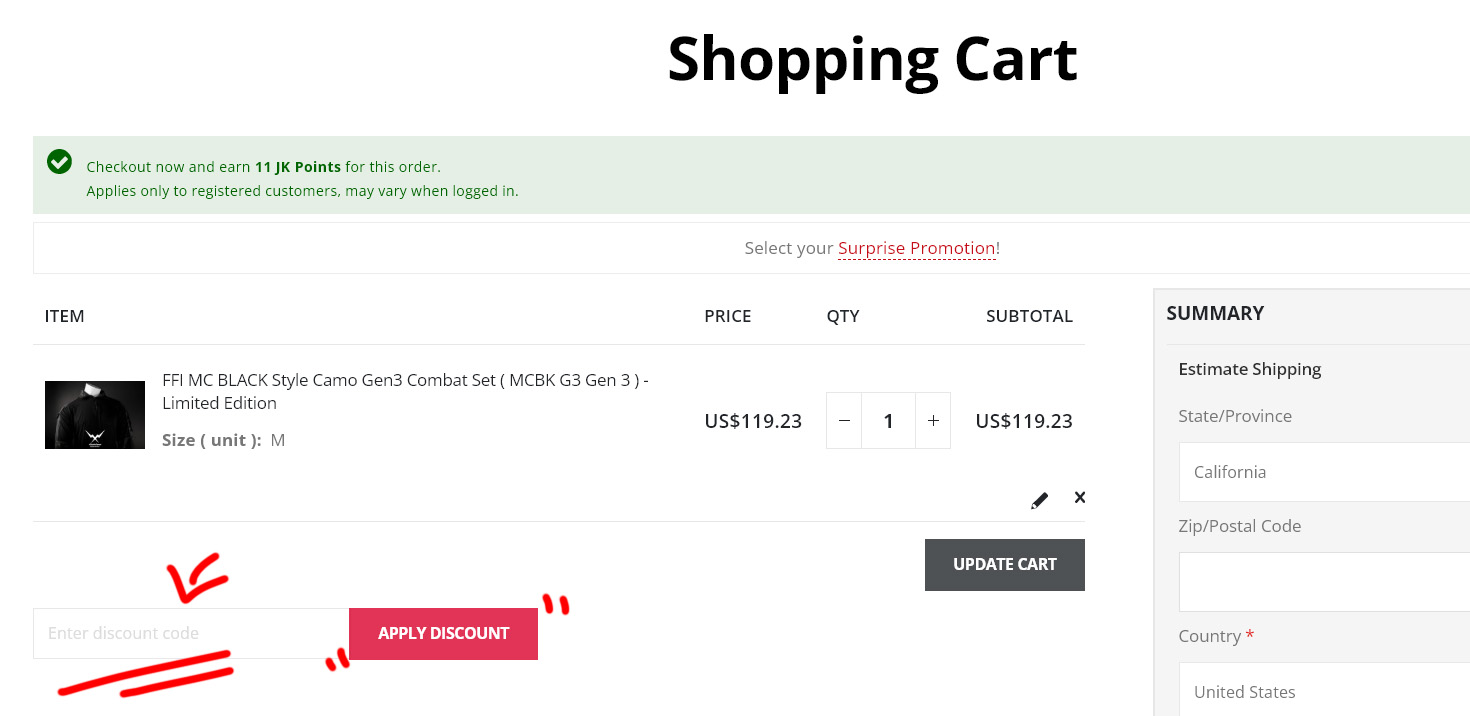Open the FFI MC BLACK product thumbnail
The image size is (1470, 716).
tap(95, 414)
